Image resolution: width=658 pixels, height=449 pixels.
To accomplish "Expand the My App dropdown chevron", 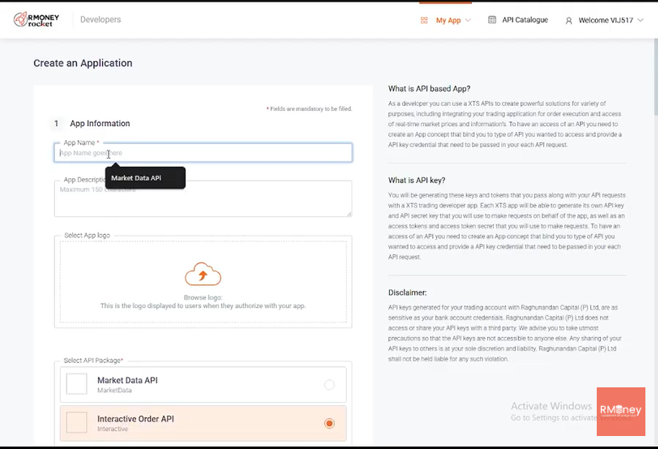I will click(468, 20).
